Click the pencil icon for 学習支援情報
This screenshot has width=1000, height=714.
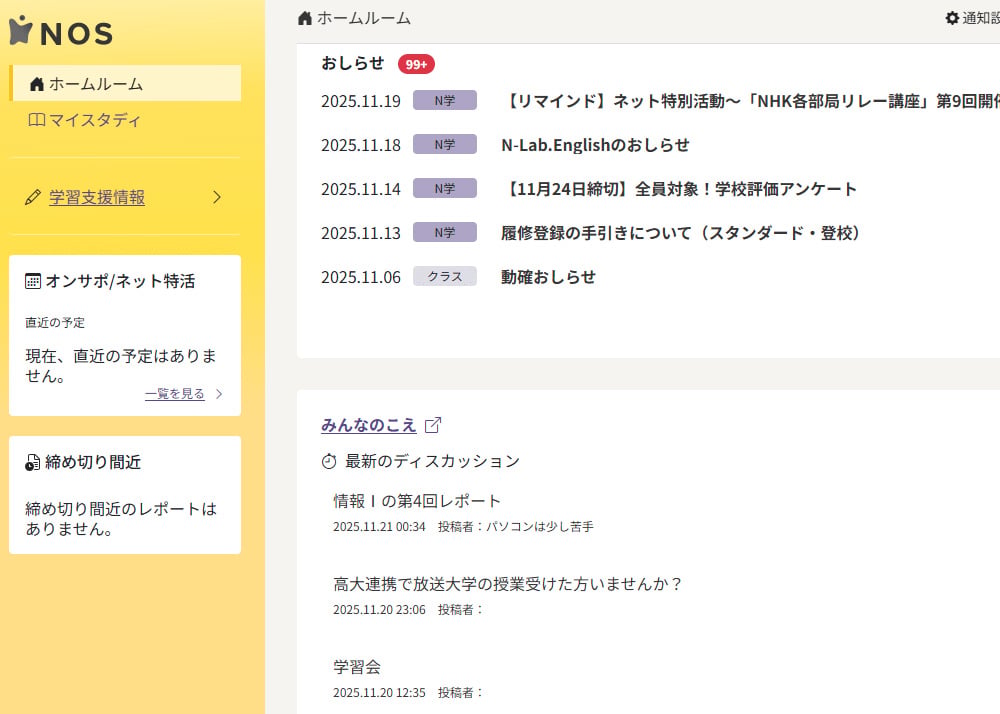point(33,197)
